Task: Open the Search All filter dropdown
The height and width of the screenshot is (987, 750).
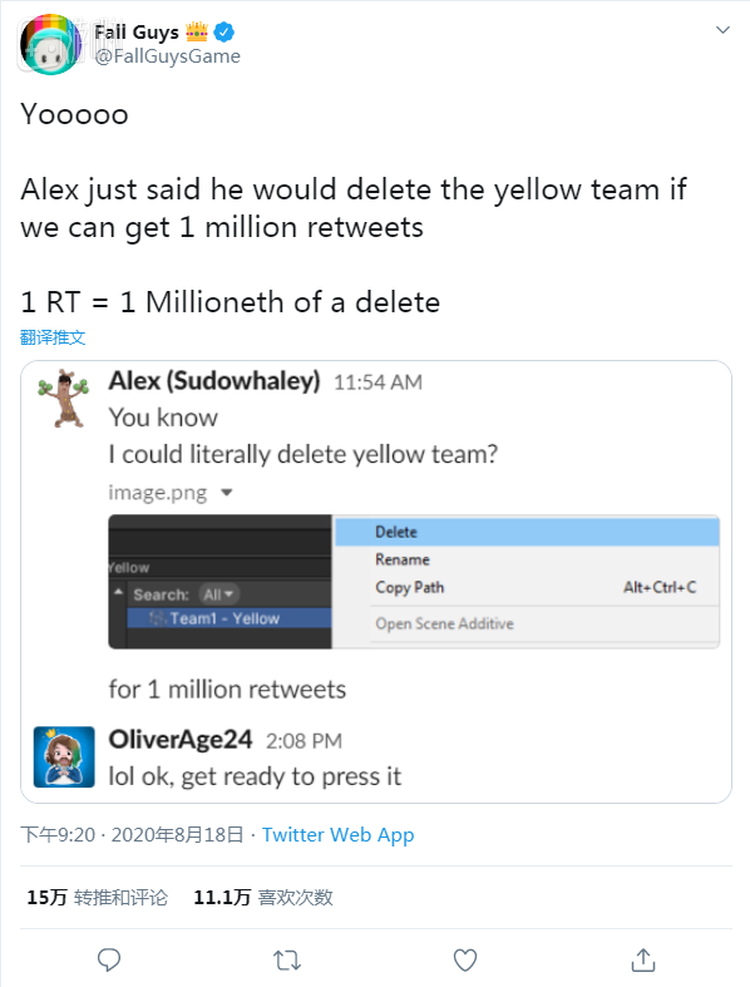Action: pos(219,594)
